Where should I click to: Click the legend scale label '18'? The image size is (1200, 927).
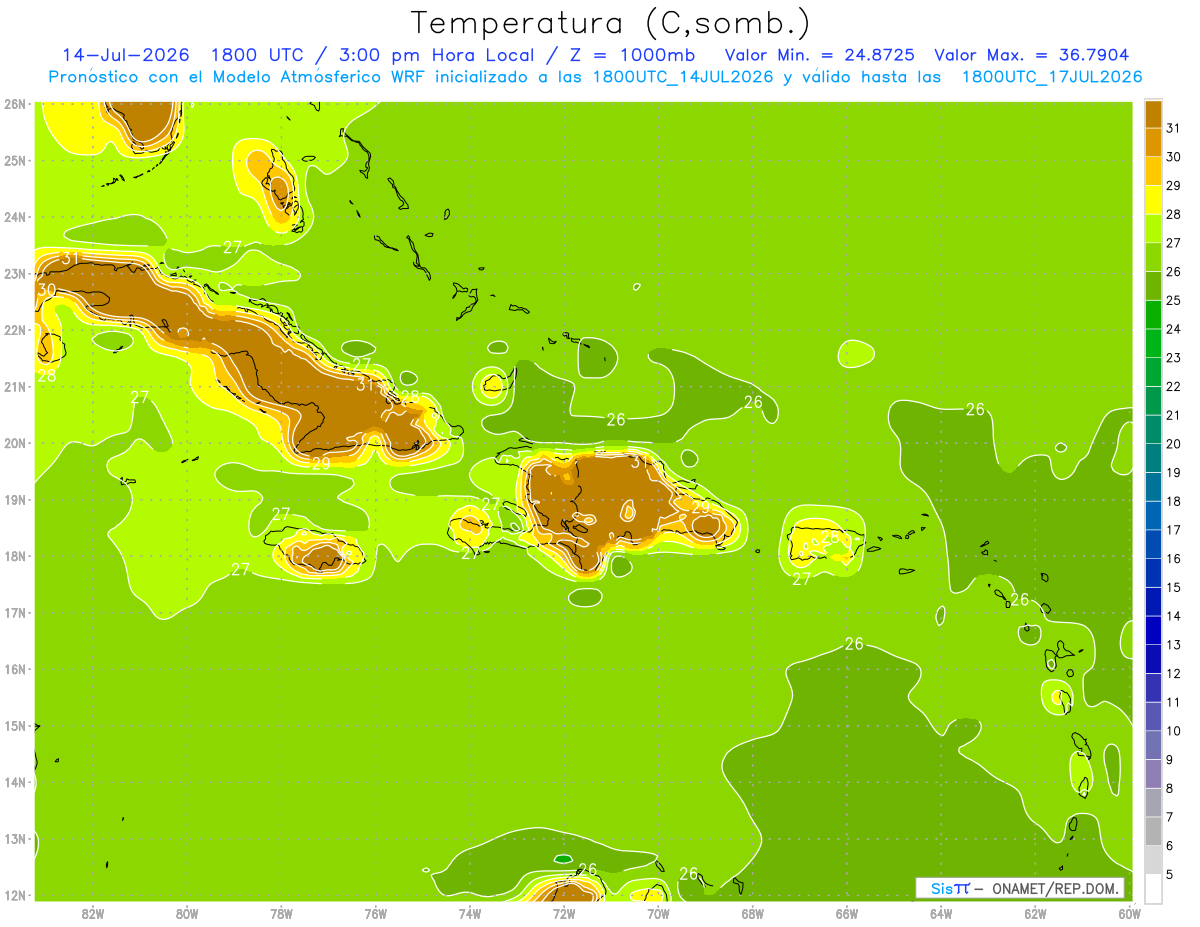(1174, 501)
